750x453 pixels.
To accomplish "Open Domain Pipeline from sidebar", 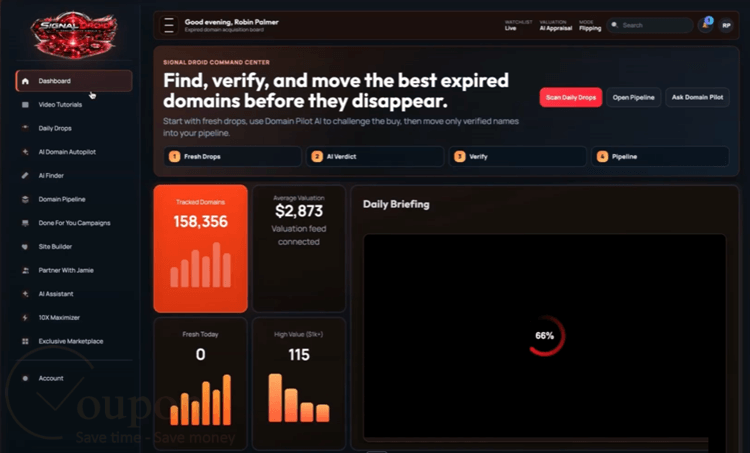I will 74,199.
